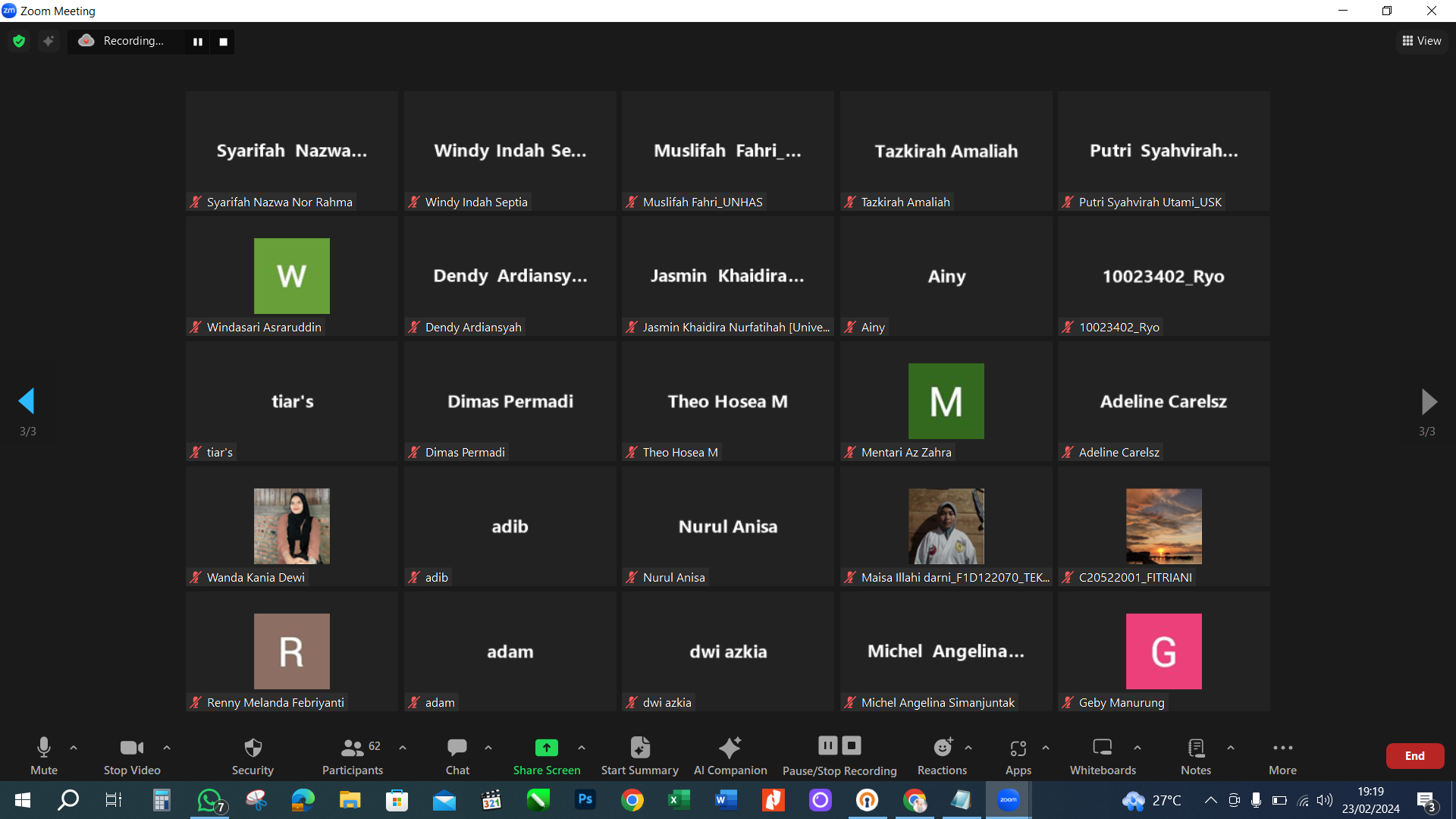
Task: Open Participants list showing 62
Action: pyautogui.click(x=353, y=748)
